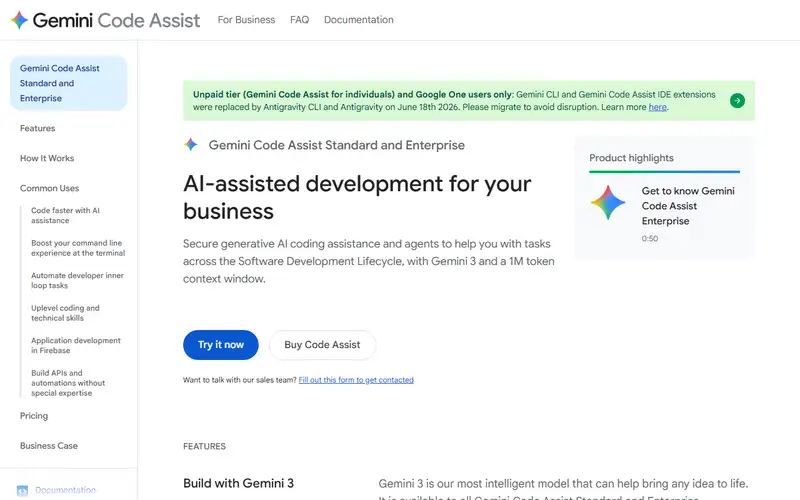800x500 pixels.
Task: Go to Features in the sidebar
Action: tap(38, 128)
